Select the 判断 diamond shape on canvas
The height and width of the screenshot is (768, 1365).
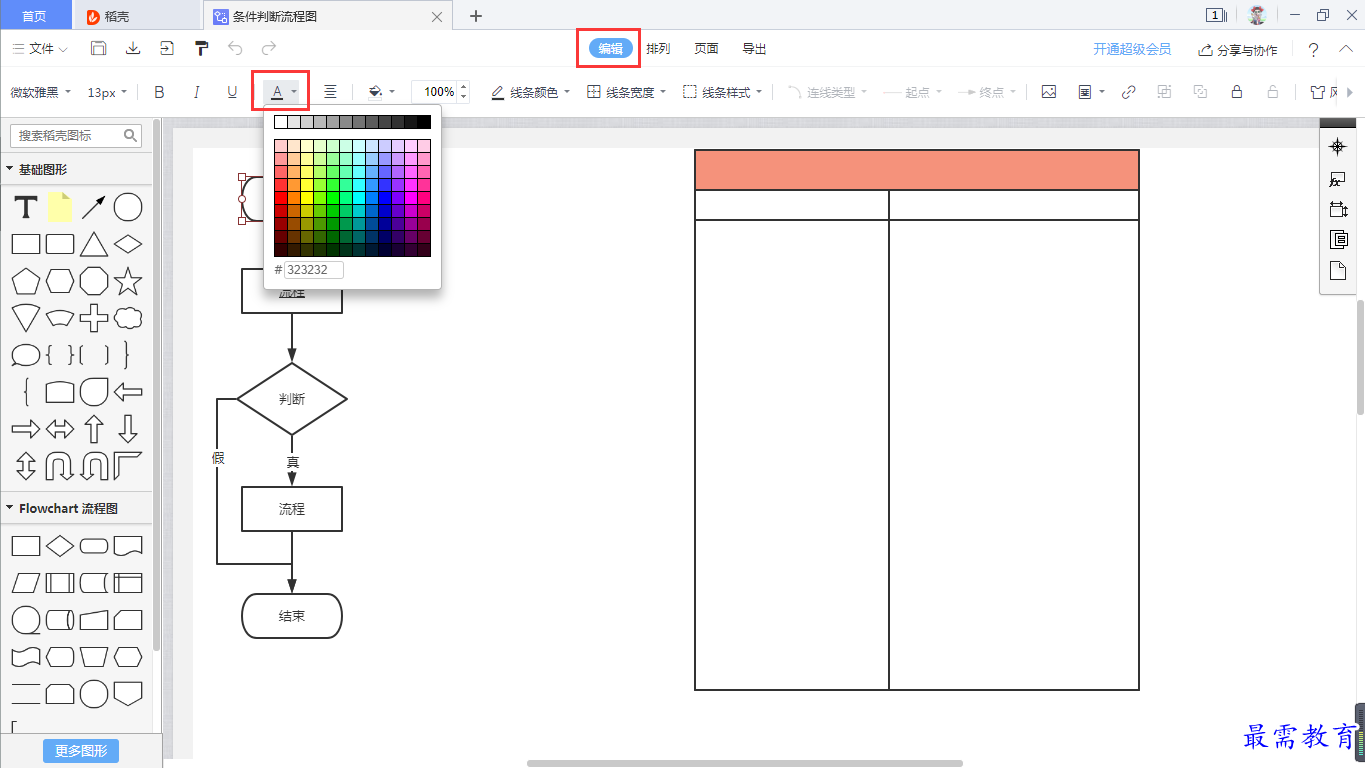[x=292, y=399]
